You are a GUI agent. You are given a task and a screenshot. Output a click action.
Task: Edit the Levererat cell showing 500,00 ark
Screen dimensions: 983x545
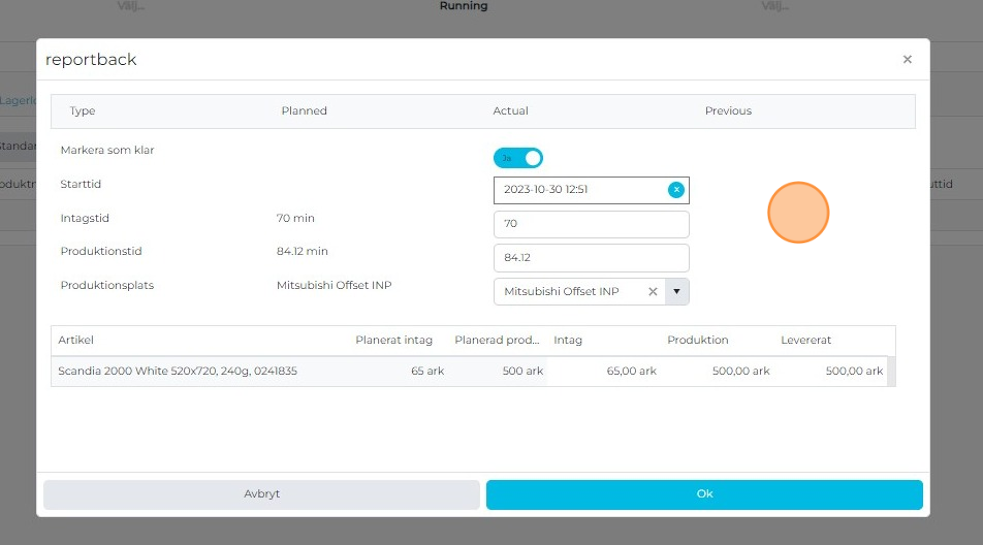(x=832, y=371)
